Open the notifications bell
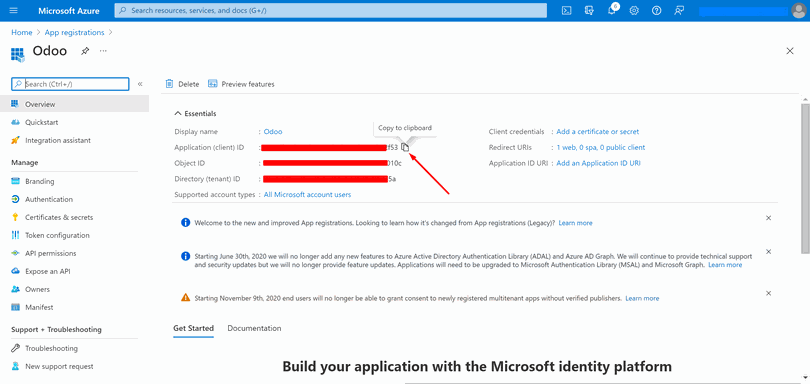Viewport: 810px width, 384px height. click(612, 10)
